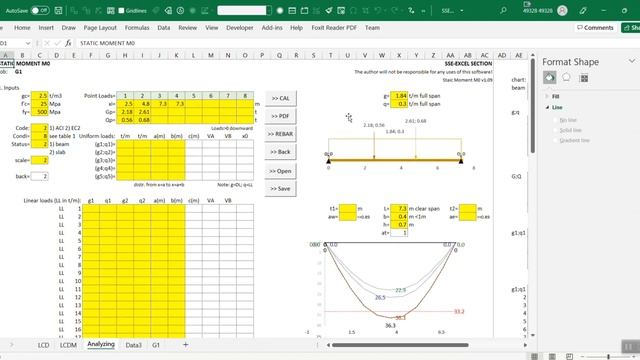
Task: Open Format Shape pane options chevron
Action: click(632, 61)
